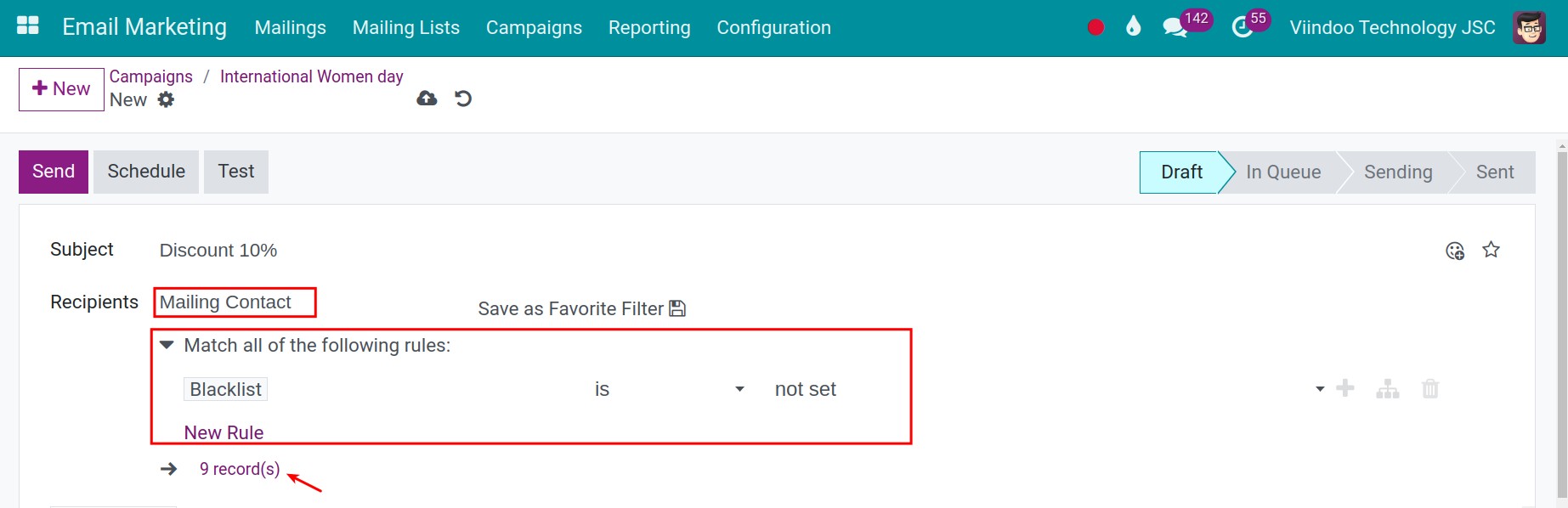Open 9 record(s) link
This screenshot has width=1568, height=508.
(239, 468)
